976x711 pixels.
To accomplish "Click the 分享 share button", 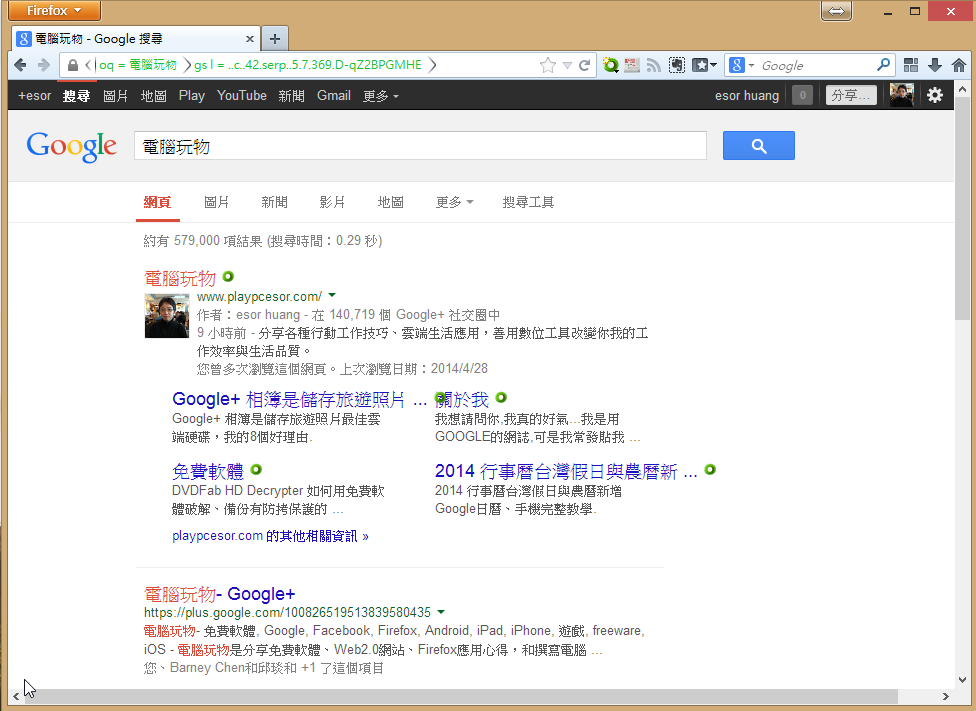I will [851, 95].
